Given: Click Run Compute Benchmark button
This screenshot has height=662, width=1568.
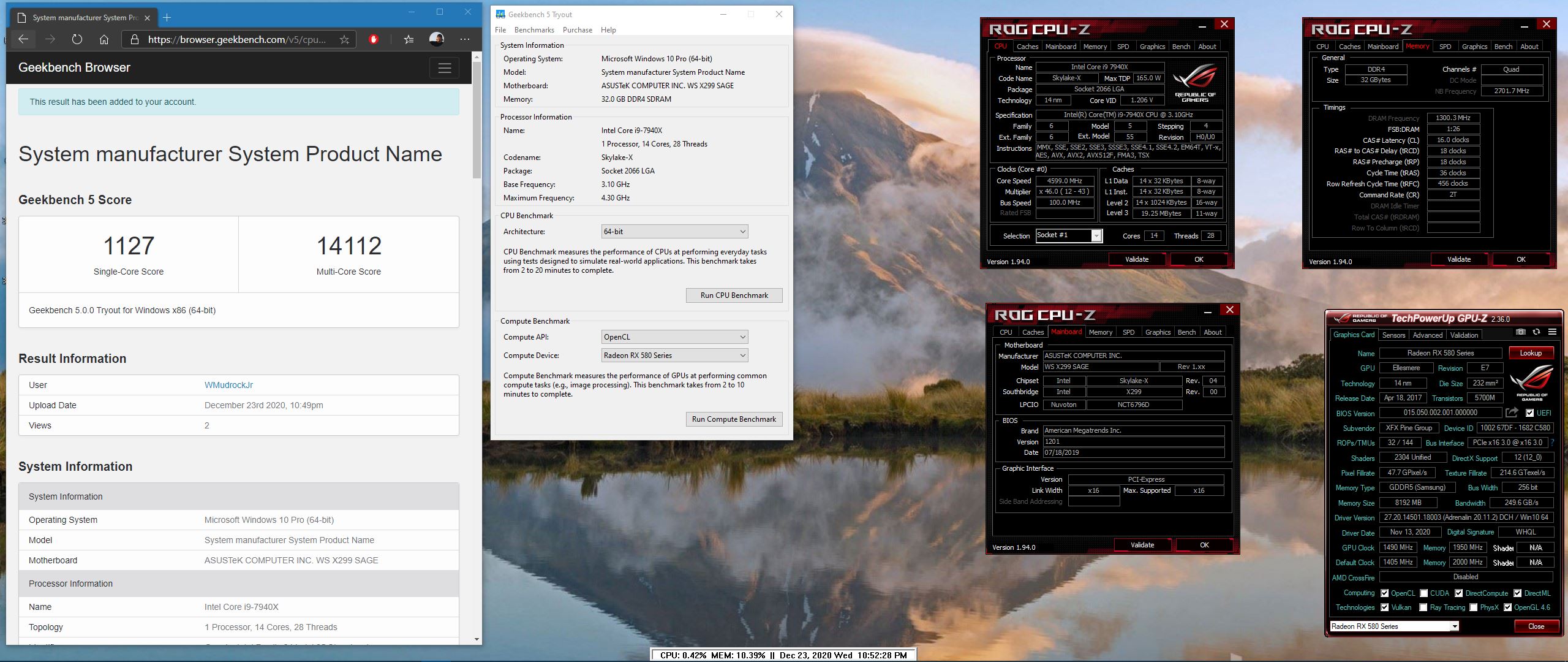Looking at the screenshot, I should (734, 419).
